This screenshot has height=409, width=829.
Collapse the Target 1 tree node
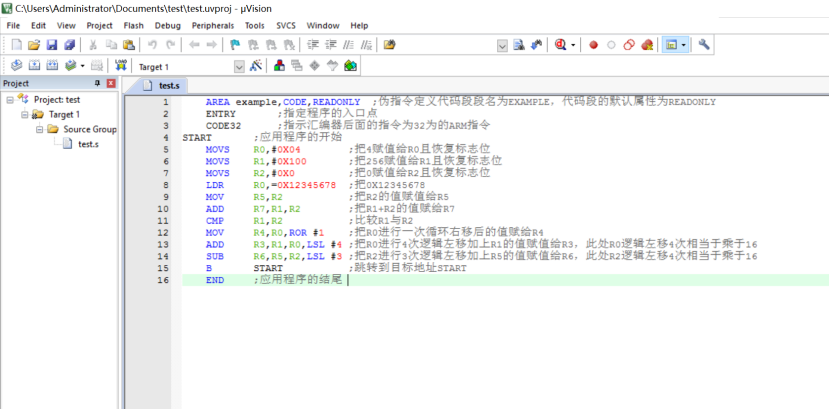24,114
